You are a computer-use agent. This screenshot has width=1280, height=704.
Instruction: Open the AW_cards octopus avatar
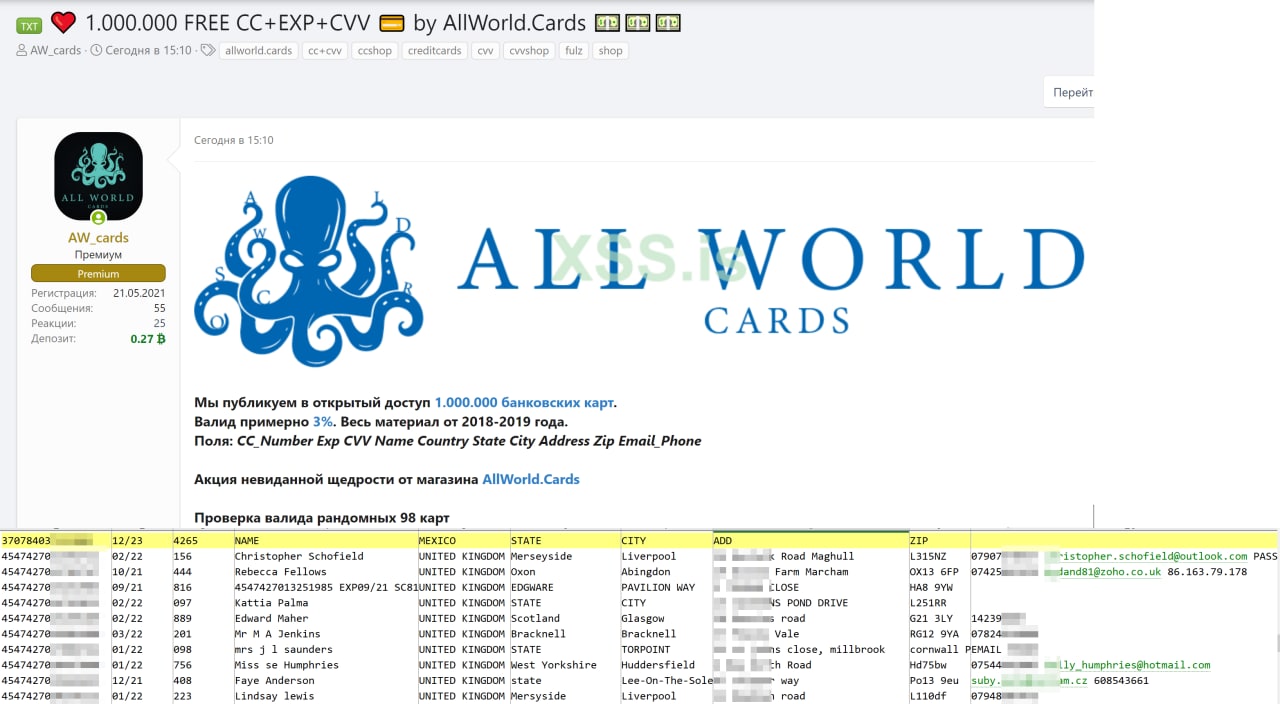(98, 176)
